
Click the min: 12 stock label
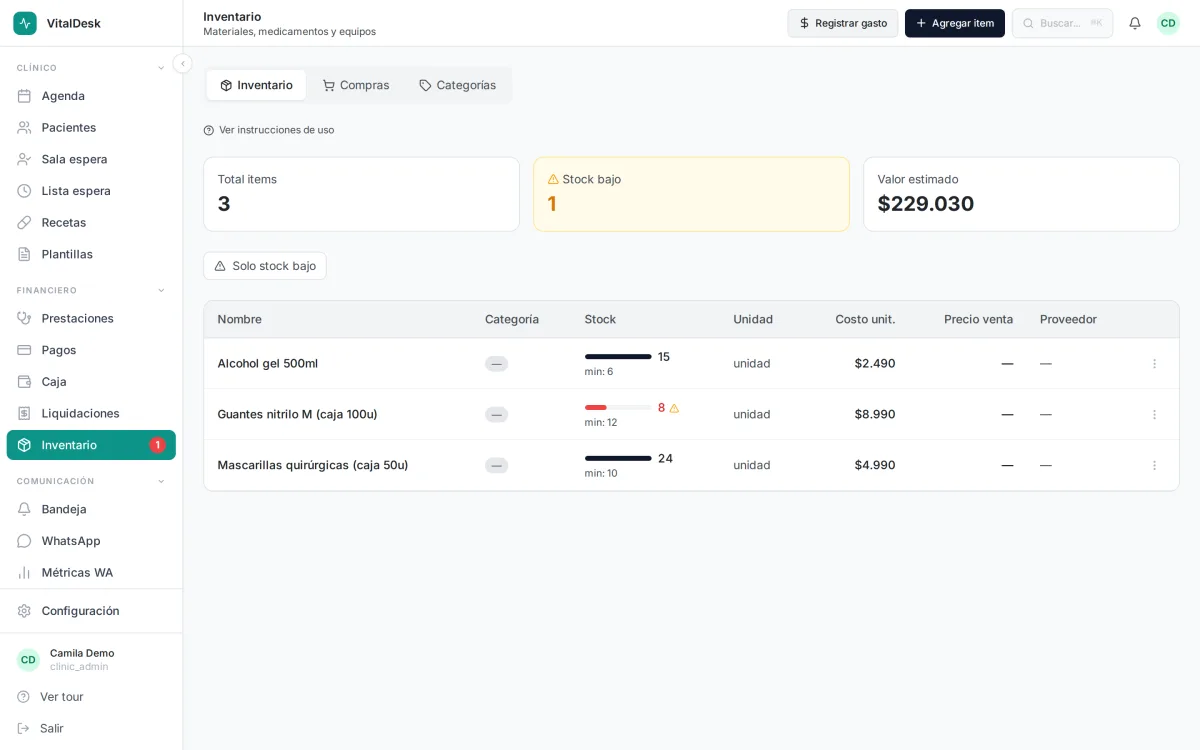coord(601,423)
